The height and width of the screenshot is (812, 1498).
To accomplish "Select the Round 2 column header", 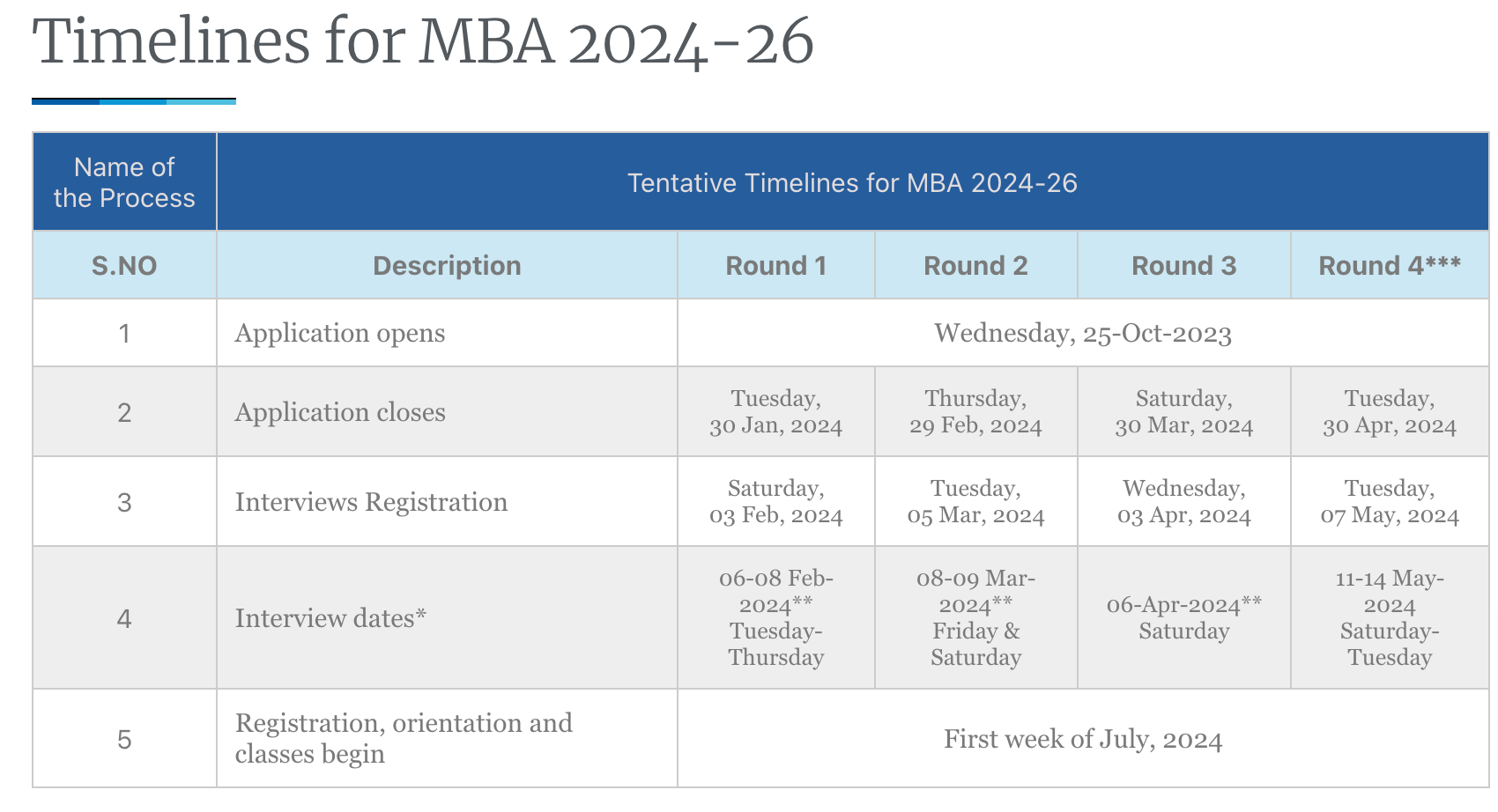I will (x=975, y=265).
